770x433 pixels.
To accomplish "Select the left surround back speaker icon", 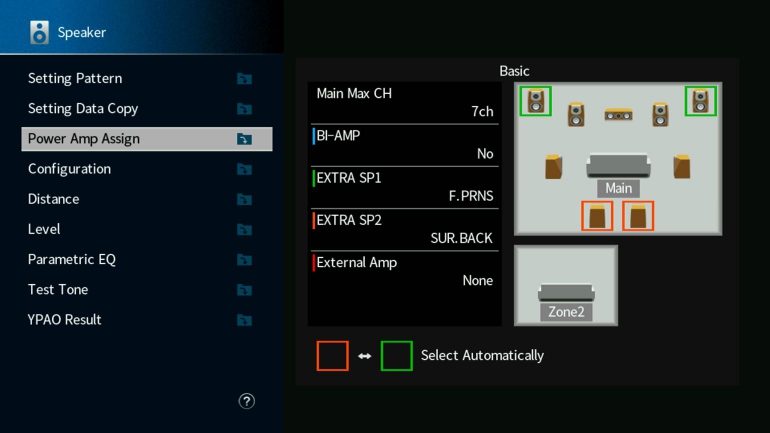I will pos(597,216).
